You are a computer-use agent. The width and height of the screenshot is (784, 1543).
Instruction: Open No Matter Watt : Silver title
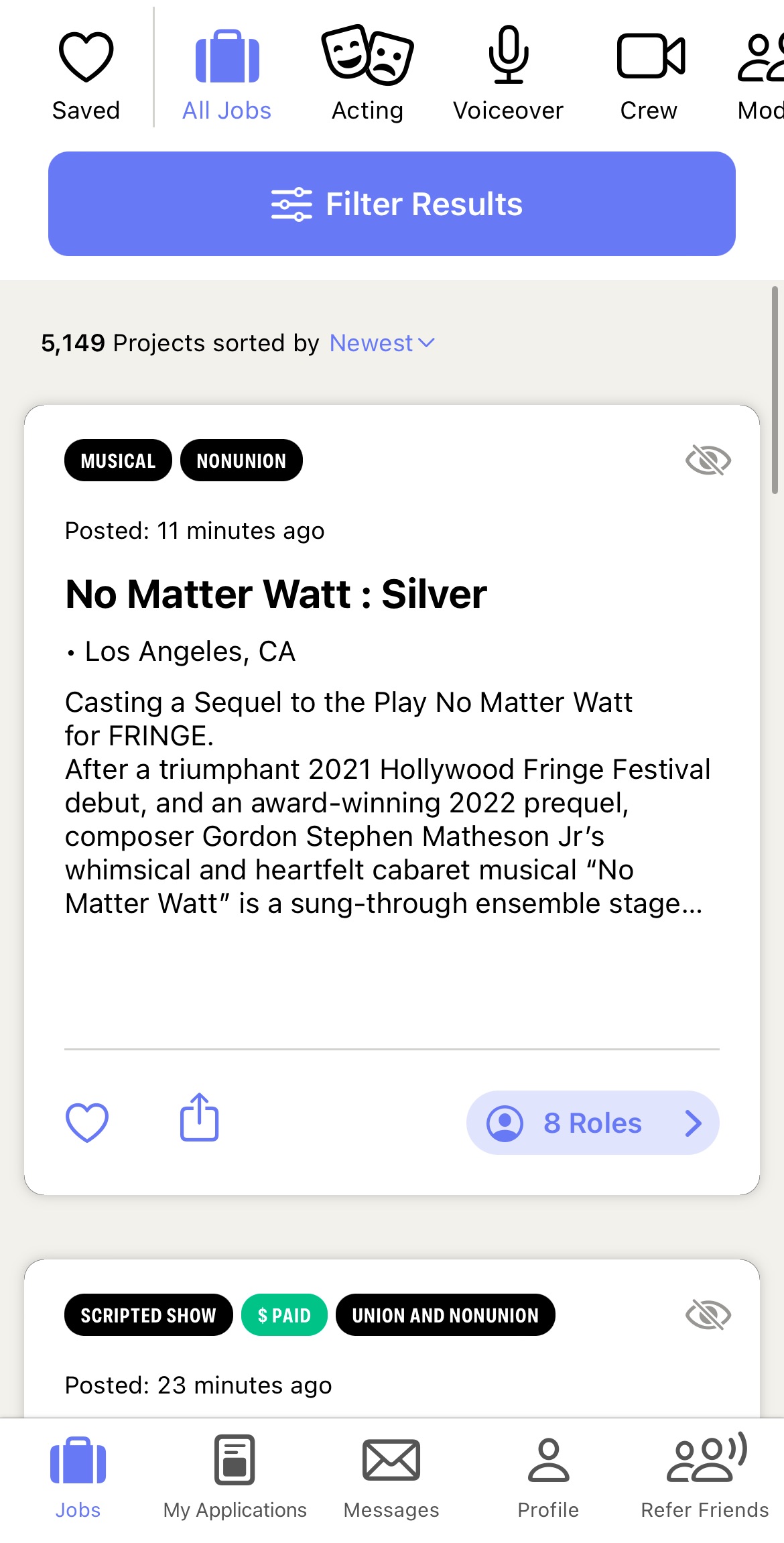click(x=276, y=594)
